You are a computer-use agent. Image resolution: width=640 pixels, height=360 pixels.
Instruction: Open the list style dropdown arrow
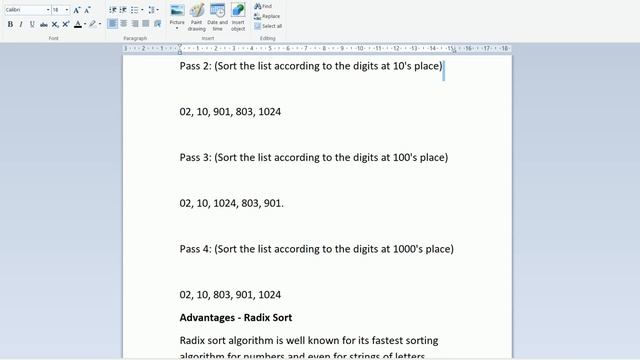click(142, 10)
